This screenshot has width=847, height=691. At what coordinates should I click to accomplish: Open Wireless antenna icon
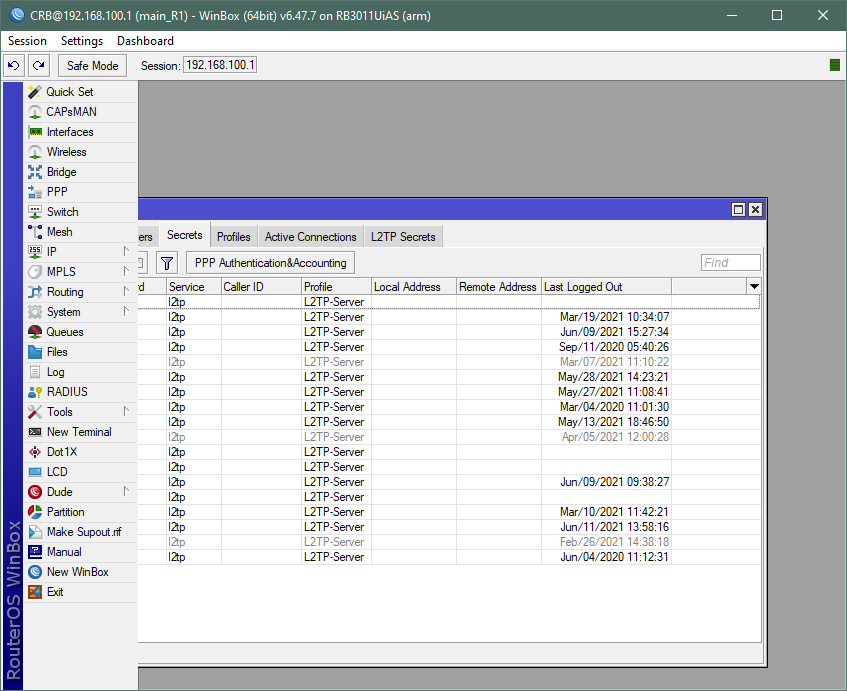(x=35, y=152)
